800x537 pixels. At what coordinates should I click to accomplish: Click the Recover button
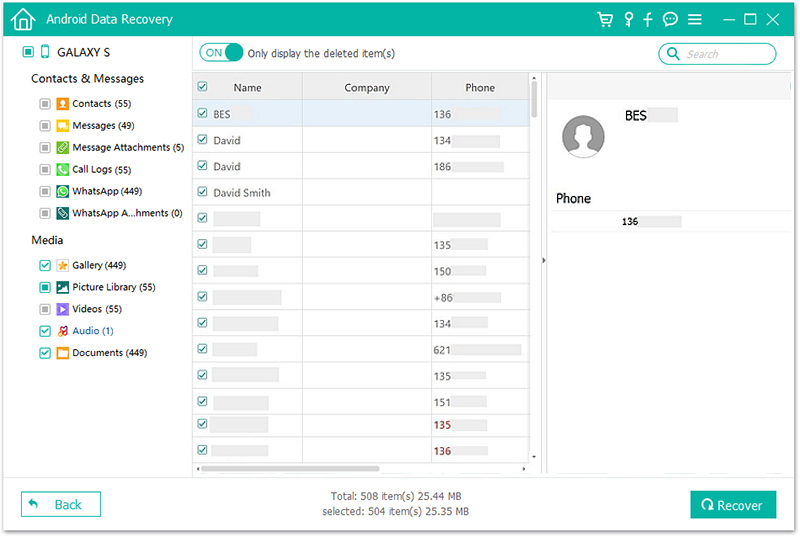[733, 505]
